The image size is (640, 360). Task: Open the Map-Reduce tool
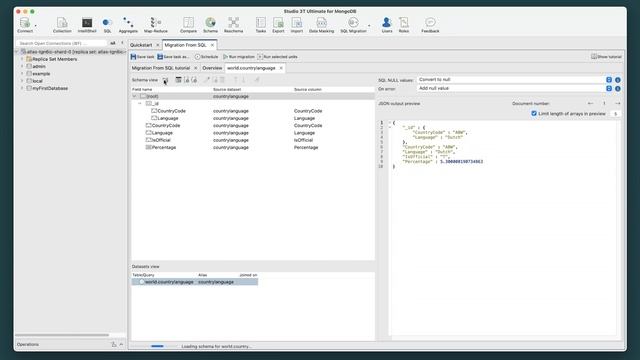click(156, 24)
